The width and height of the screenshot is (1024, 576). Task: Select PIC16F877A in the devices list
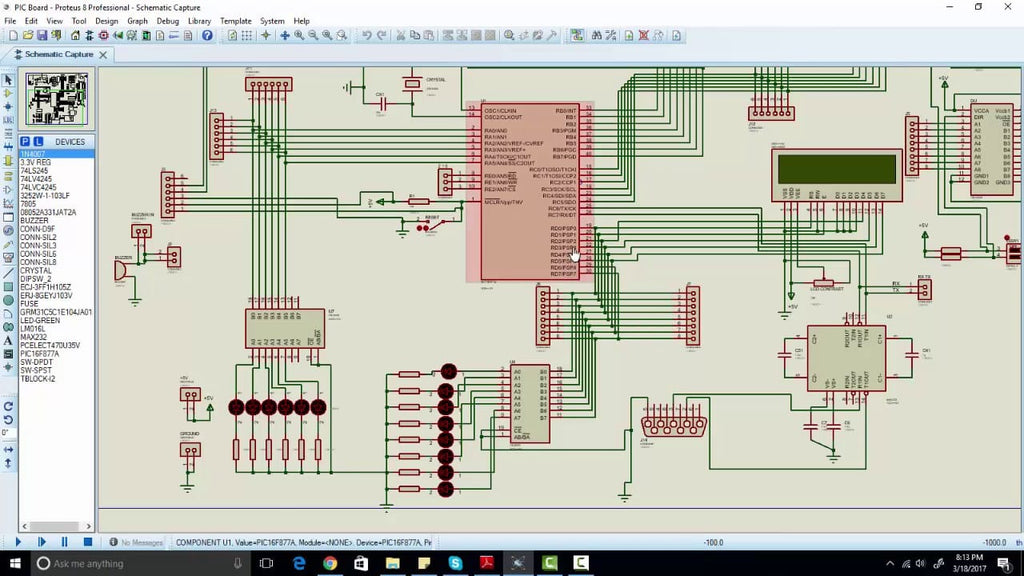tap(39, 353)
